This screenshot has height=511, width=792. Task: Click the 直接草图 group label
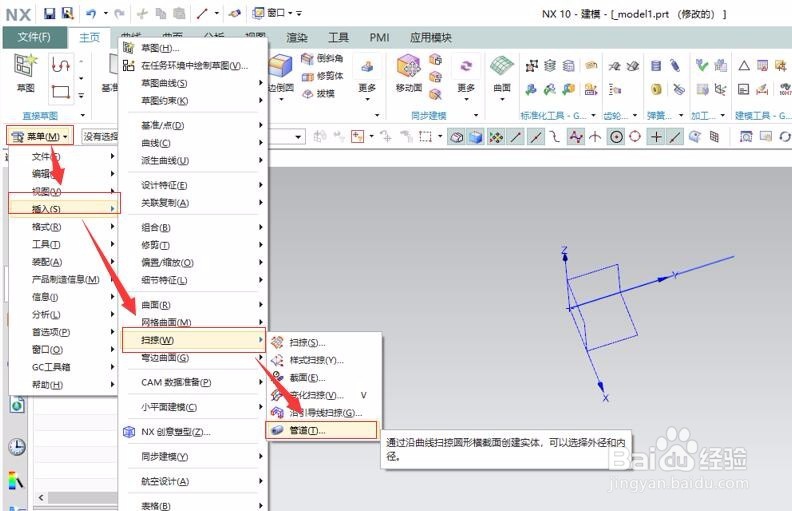(40, 116)
